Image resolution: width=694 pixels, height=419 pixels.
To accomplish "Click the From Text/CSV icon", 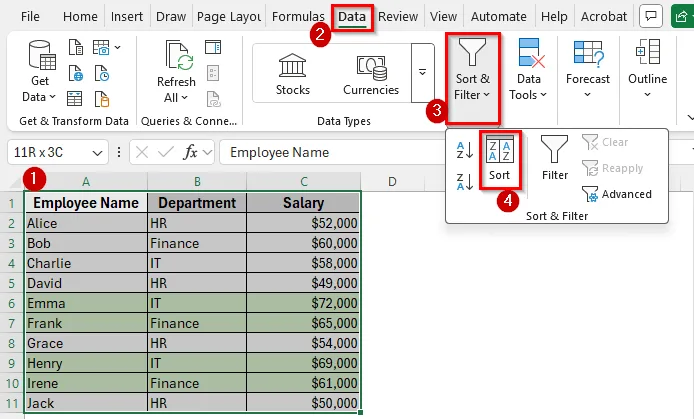I will (x=76, y=47).
